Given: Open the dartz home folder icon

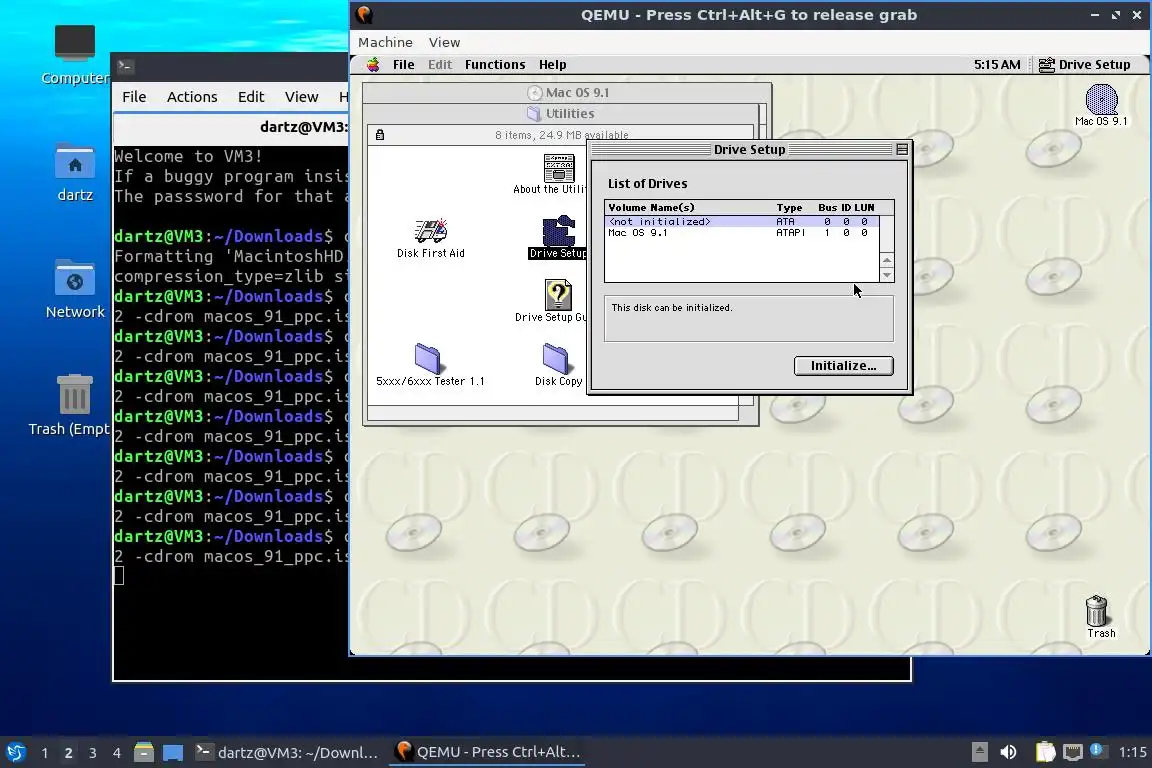Looking at the screenshot, I should click(x=75, y=162).
